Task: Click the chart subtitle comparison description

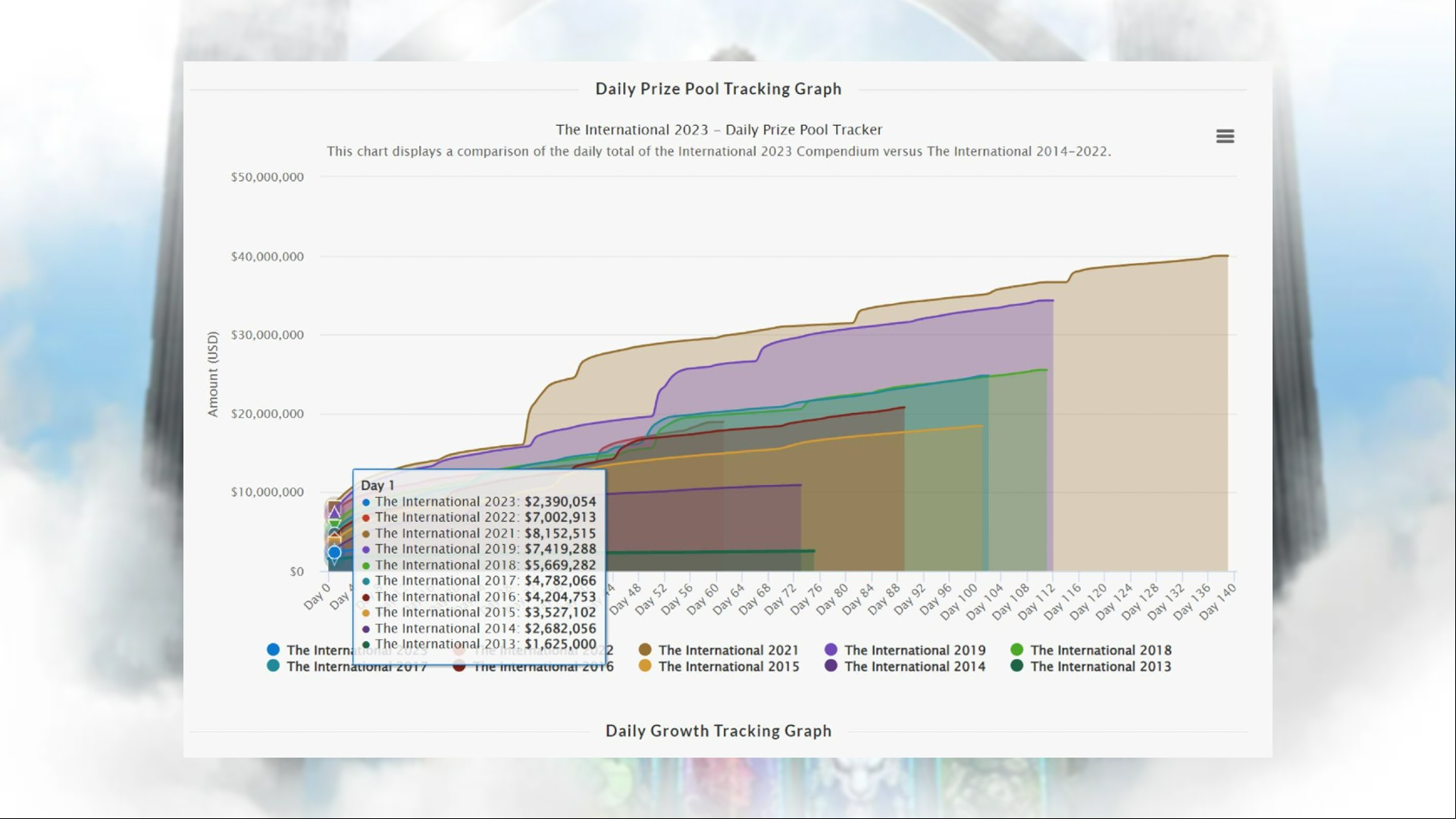Action: (x=719, y=152)
